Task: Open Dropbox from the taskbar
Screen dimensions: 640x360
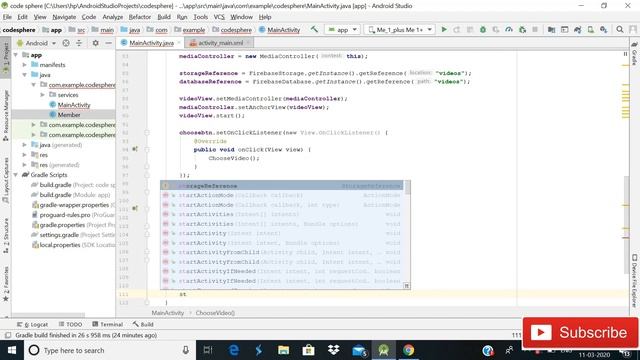Action: pos(333,350)
